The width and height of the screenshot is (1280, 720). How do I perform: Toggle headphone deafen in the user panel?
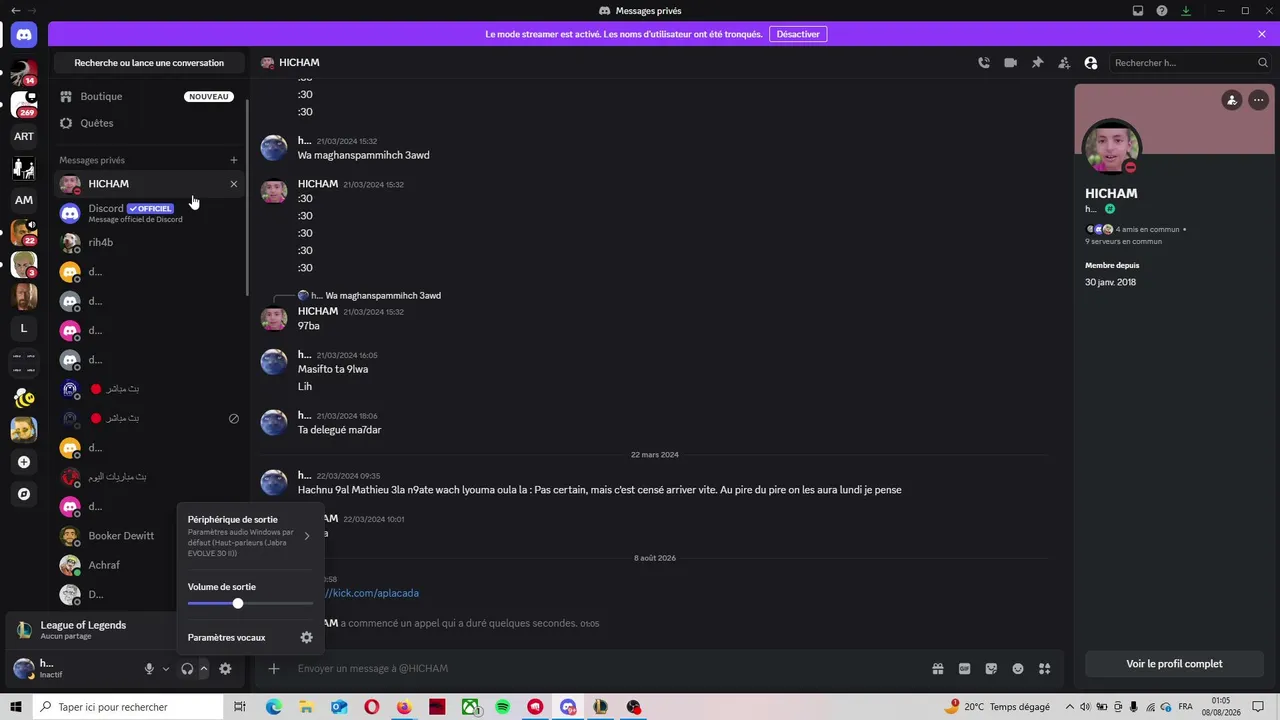[x=187, y=669]
